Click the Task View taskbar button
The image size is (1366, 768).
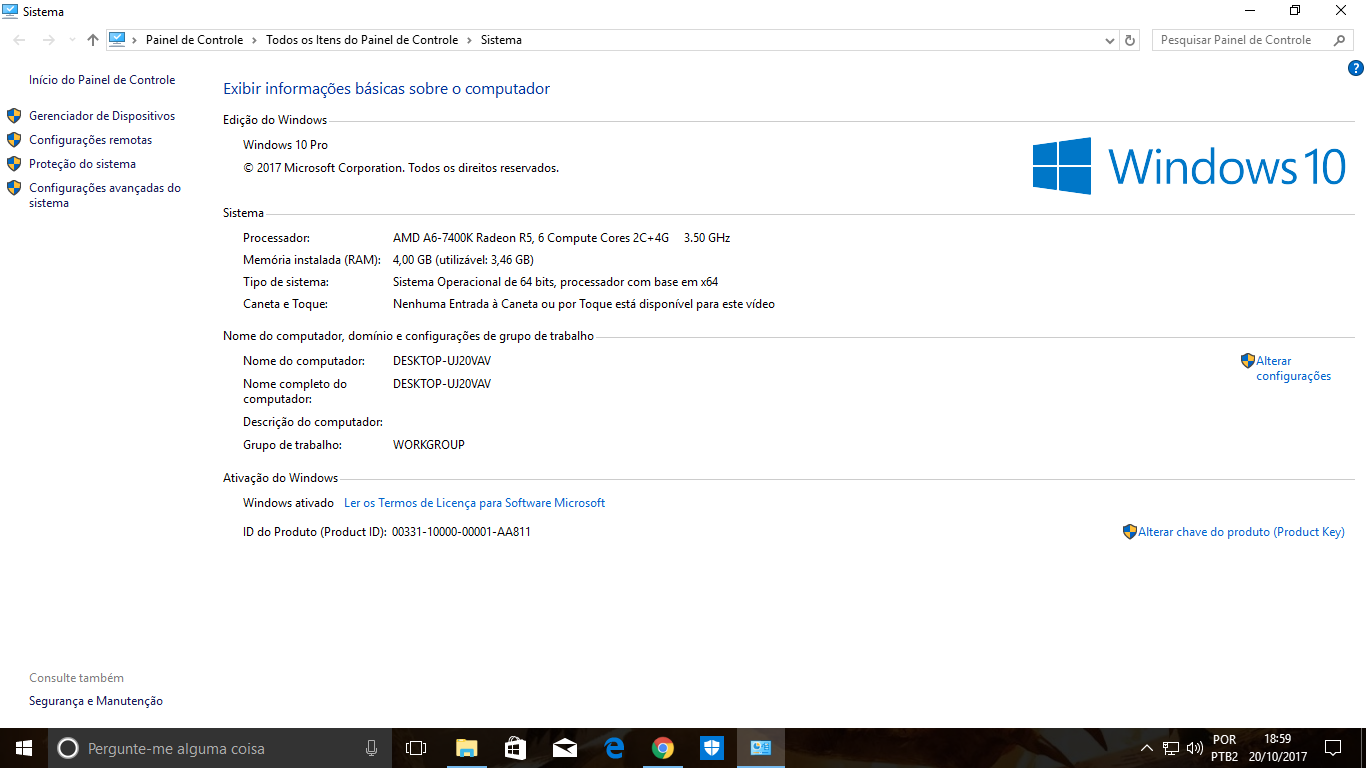(416, 748)
